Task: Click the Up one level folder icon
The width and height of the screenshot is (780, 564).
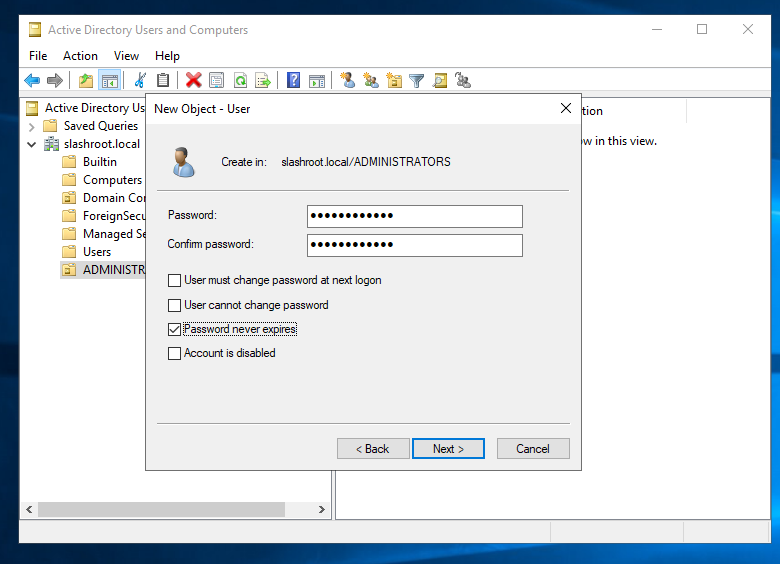Action: (x=86, y=81)
